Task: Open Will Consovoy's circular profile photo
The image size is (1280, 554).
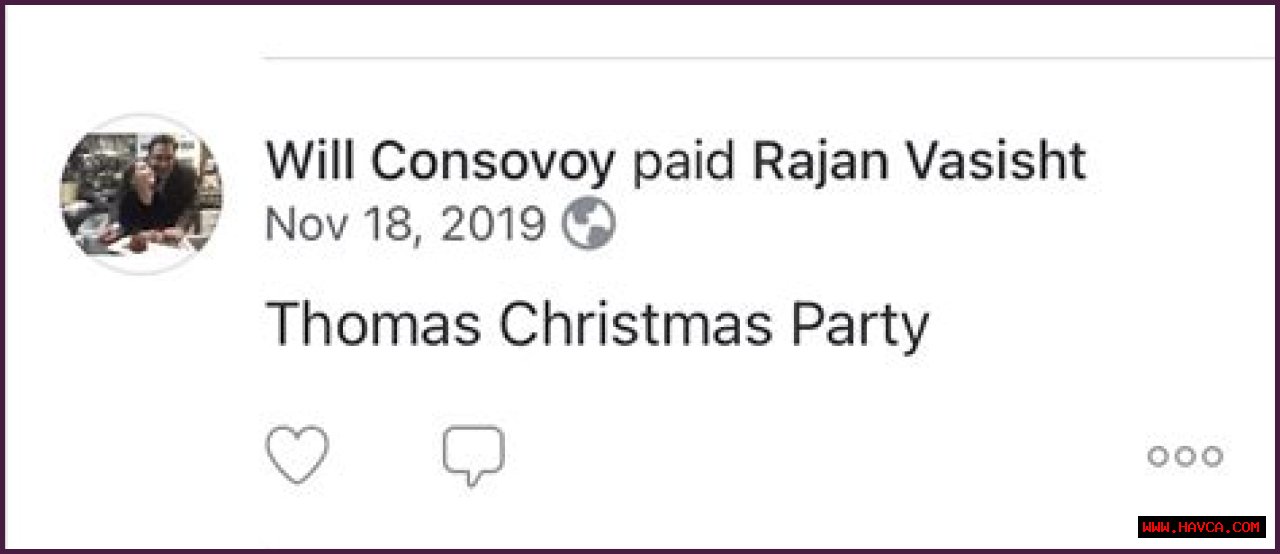Action: click(x=141, y=194)
